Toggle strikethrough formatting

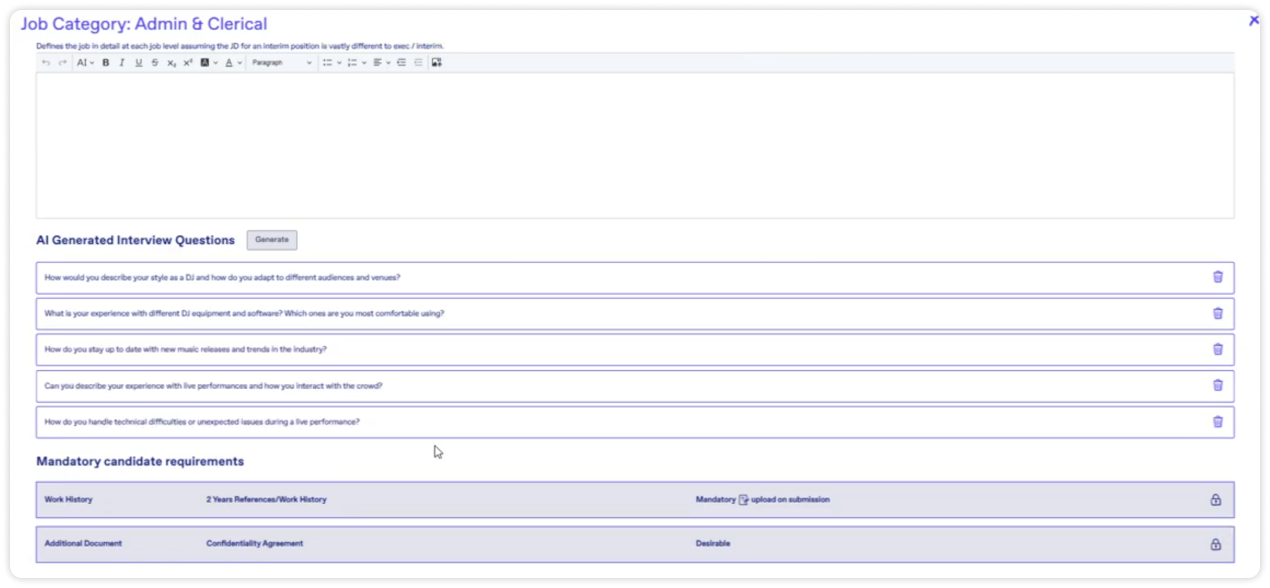point(155,62)
